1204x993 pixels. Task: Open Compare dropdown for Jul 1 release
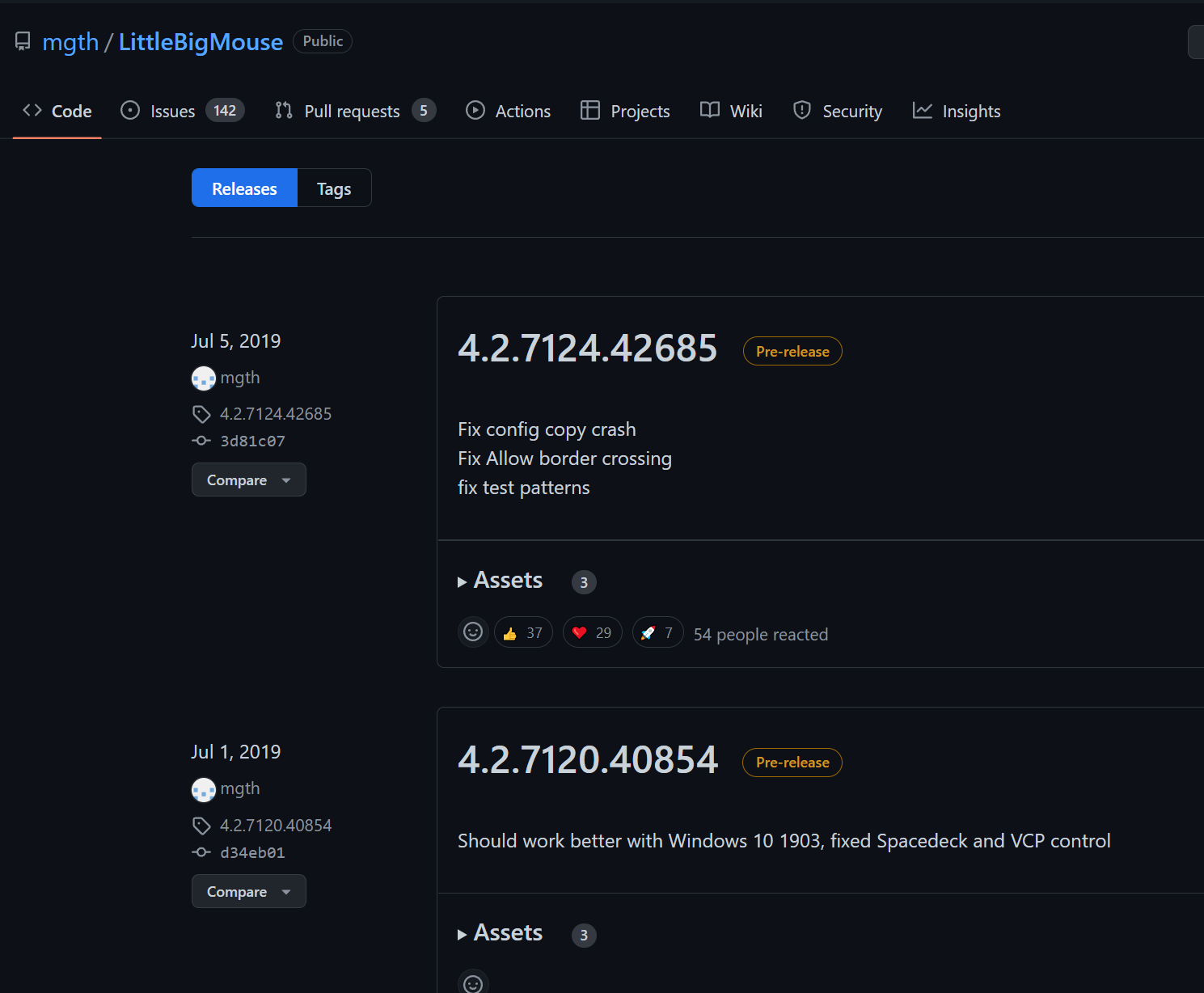coord(249,891)
